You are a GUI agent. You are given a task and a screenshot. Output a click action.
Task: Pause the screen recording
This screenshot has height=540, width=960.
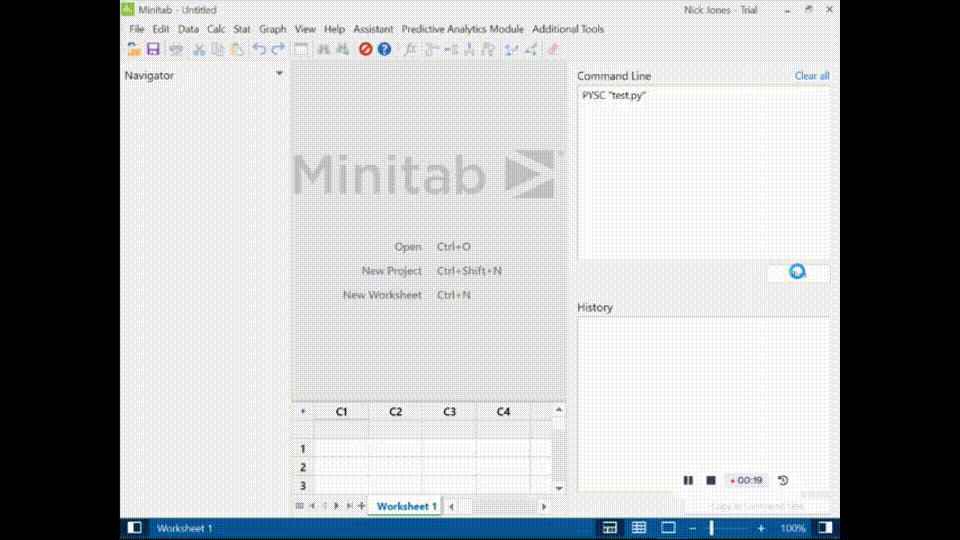[x=688, y=481]
